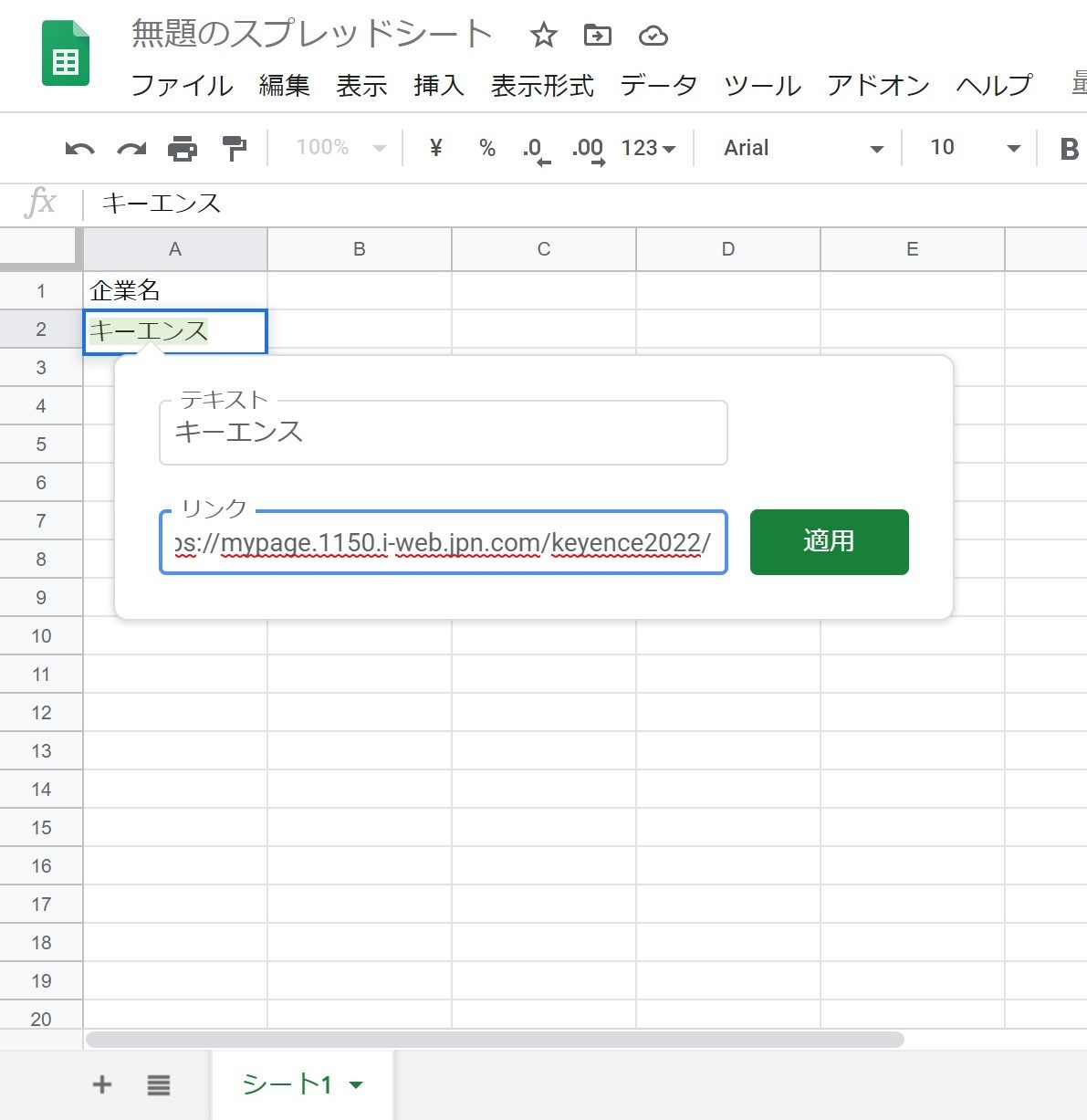Select row 19 header
Screen dimensions: 1087x1120
[41, 981]
